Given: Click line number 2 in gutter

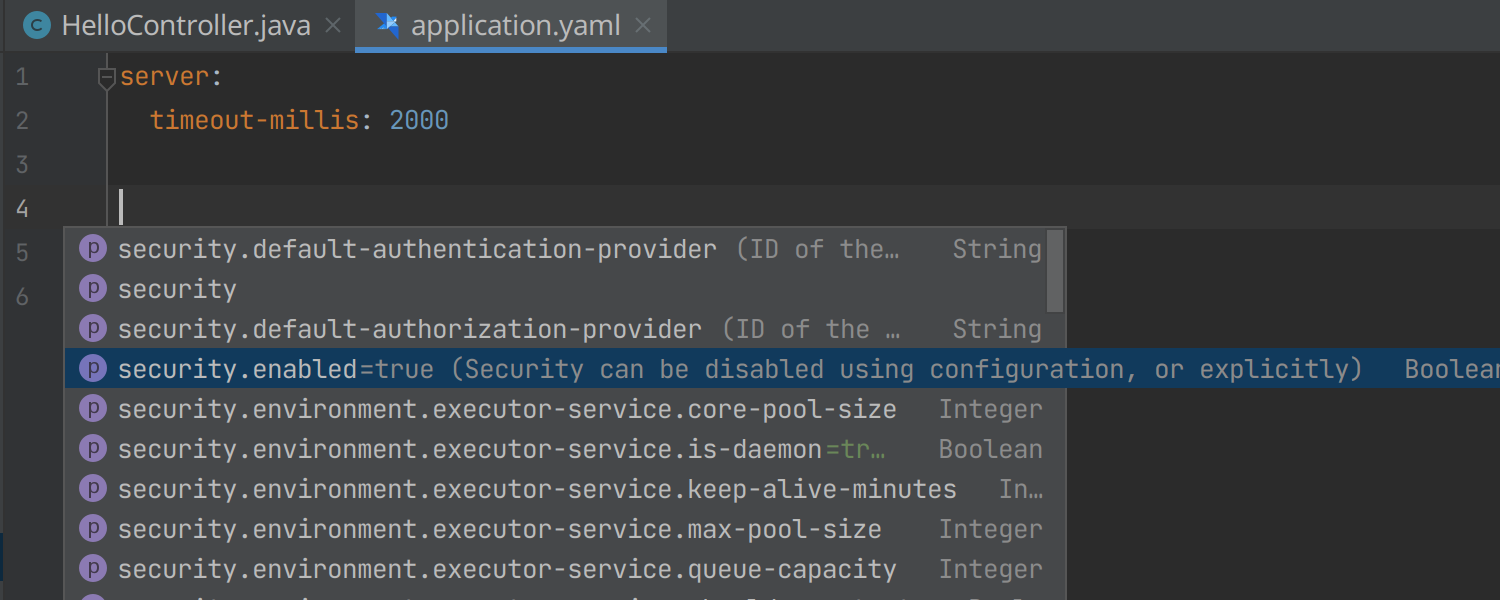Looking at the screenshot, I should 22,121.
